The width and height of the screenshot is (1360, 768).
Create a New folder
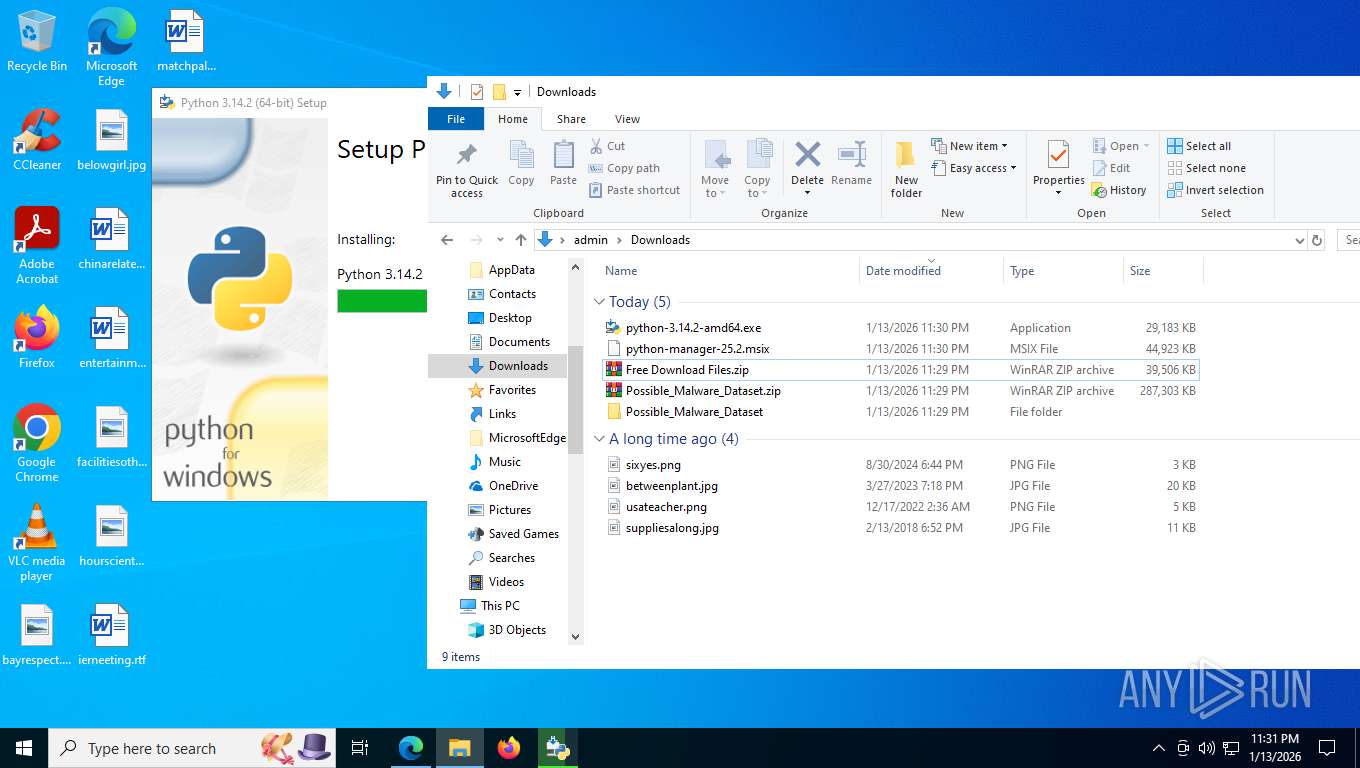coord(906,168)
